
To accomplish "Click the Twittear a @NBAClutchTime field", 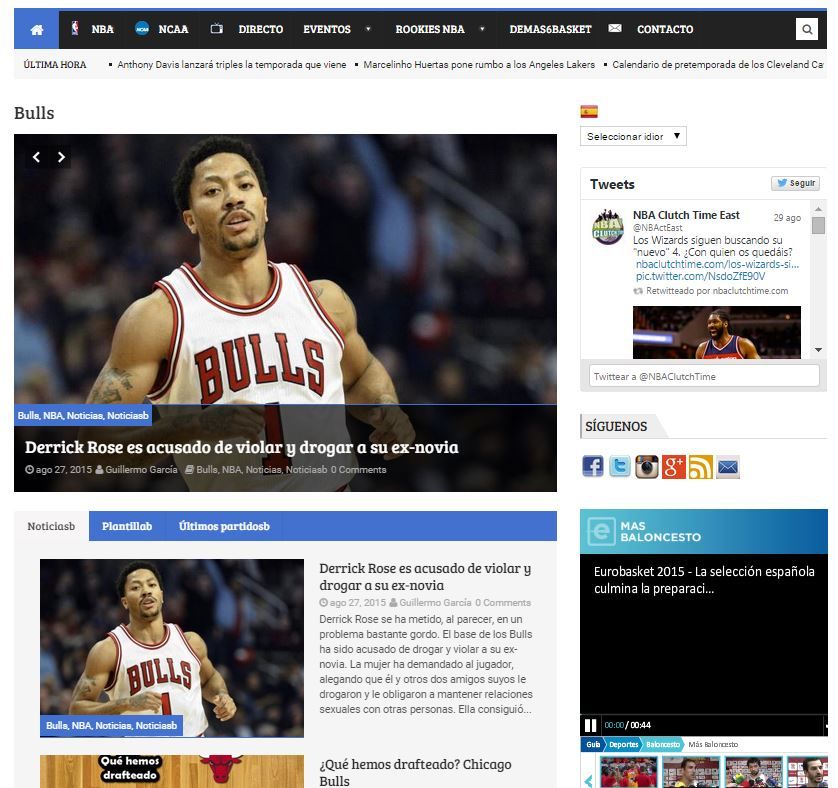I will 704,376.
